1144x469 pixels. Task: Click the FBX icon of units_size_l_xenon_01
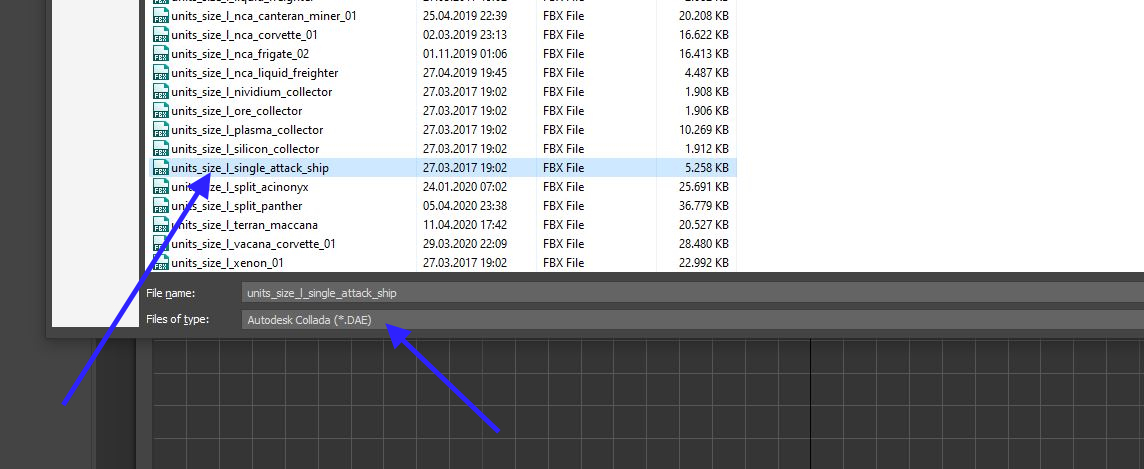click(160, 263)
